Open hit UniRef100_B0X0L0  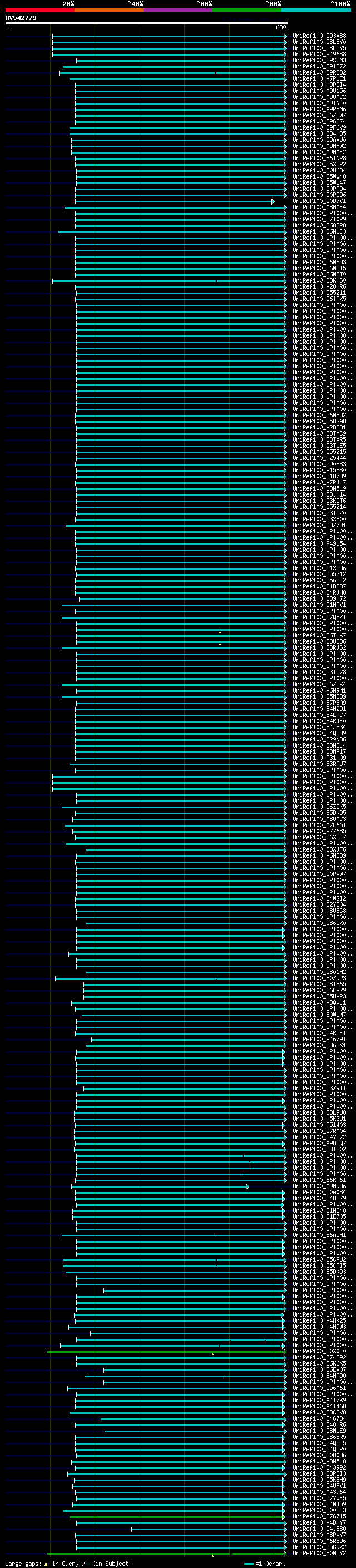pos(319,1351)
